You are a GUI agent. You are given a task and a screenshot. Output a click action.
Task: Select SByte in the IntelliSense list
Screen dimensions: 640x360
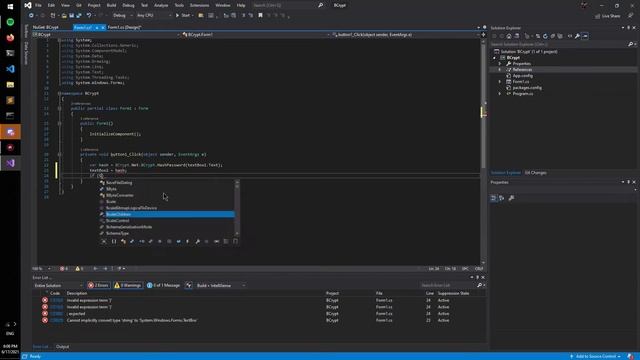[x=167, y=189]
